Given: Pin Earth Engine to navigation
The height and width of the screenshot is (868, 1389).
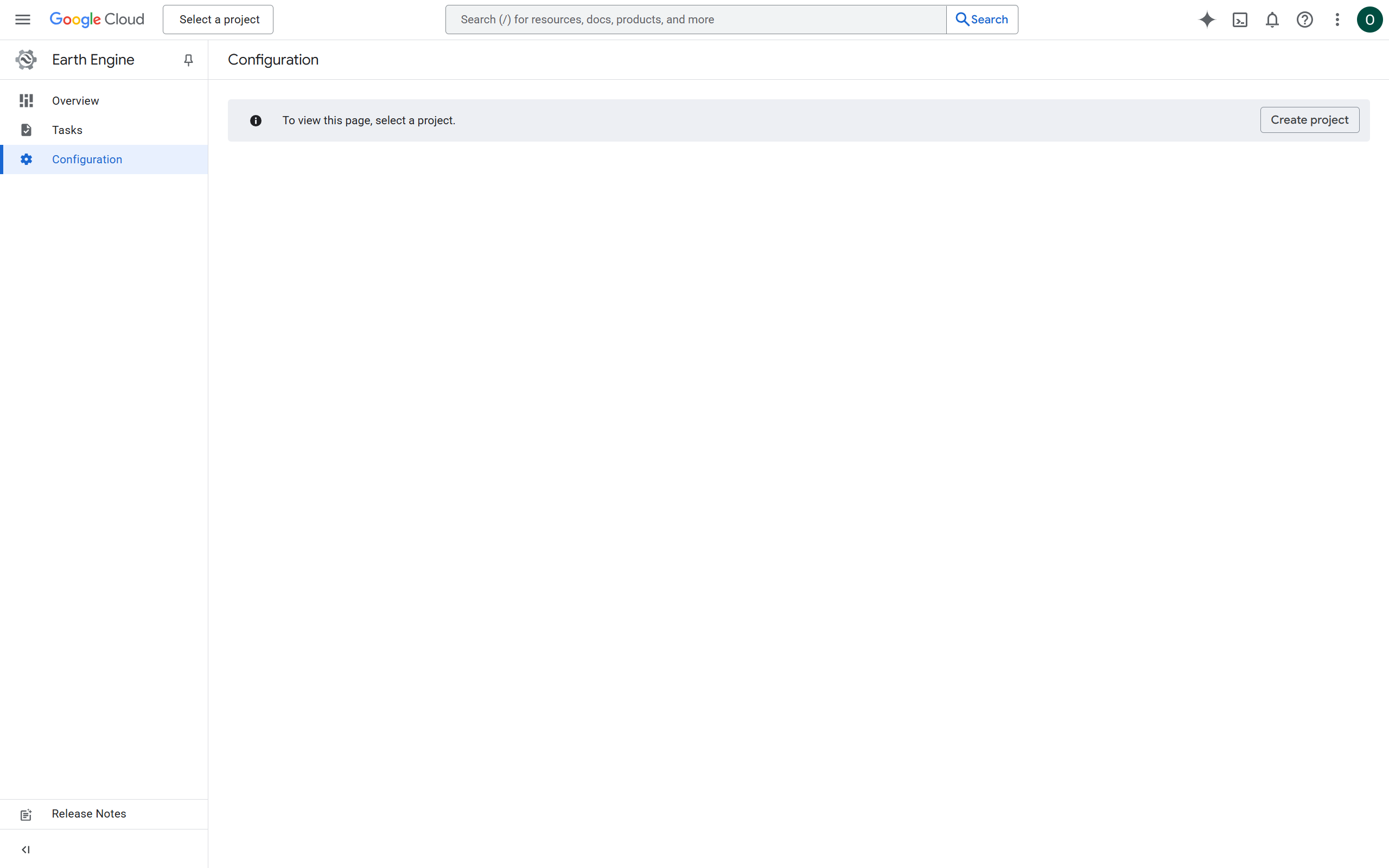Looking at the screenshot, I should (x=188, y=59).
